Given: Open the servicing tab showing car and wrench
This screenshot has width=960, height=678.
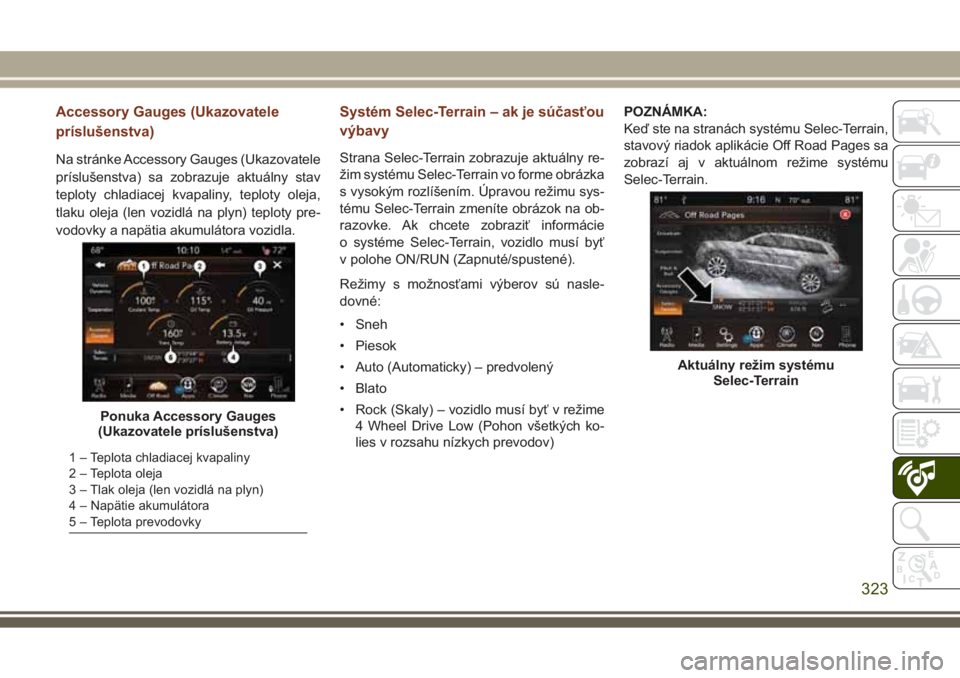Looking at the screenshot, I should click(x=926, y=389).
